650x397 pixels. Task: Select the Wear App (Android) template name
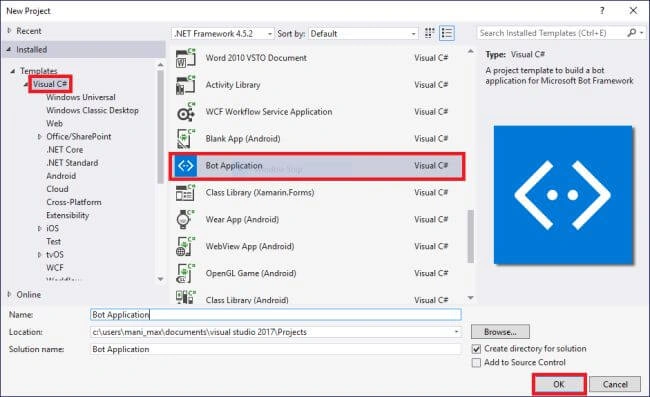click(x=242, y=220)
